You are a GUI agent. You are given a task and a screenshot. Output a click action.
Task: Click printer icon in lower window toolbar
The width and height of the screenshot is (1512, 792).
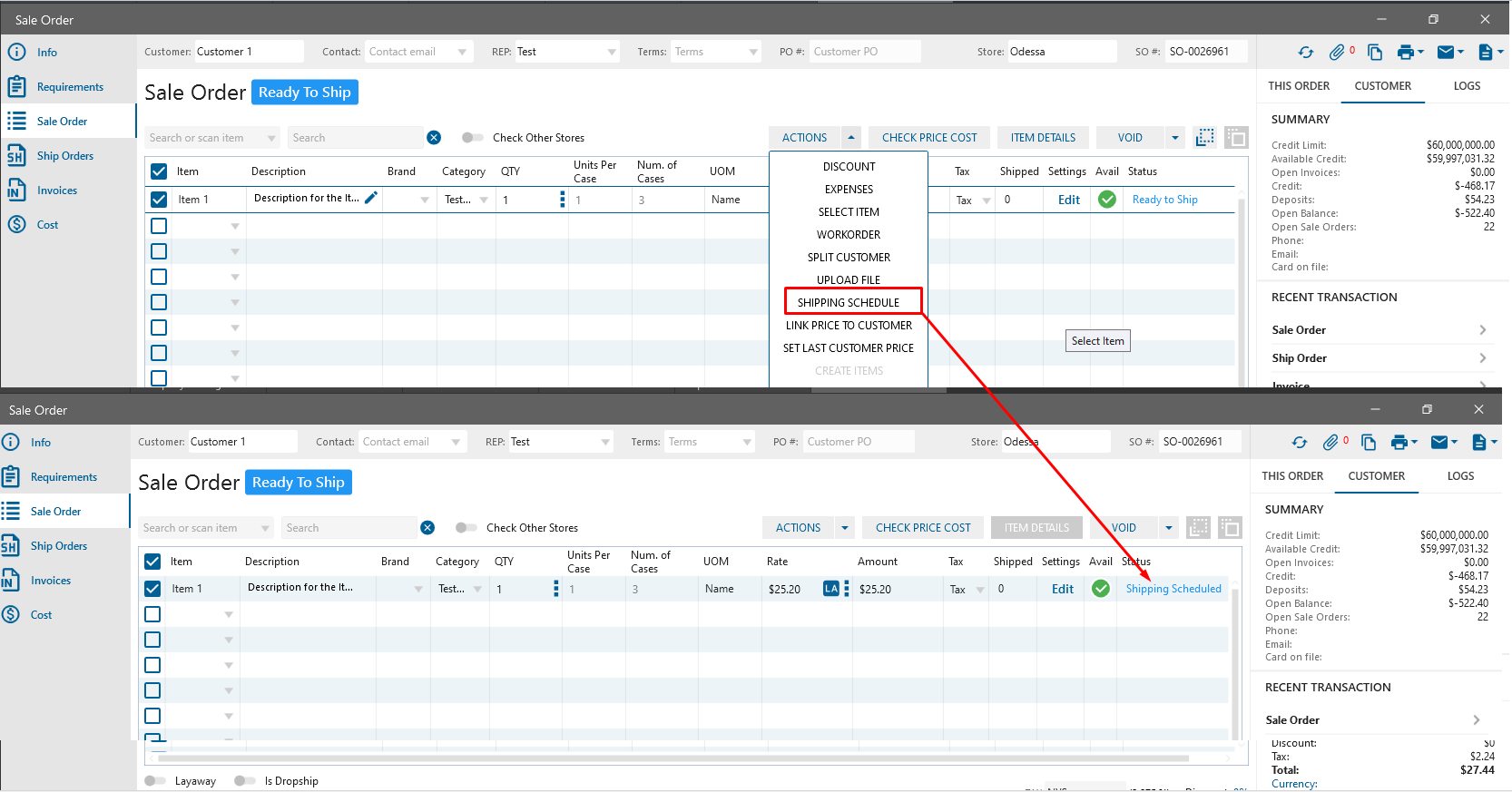point(1399,443)
